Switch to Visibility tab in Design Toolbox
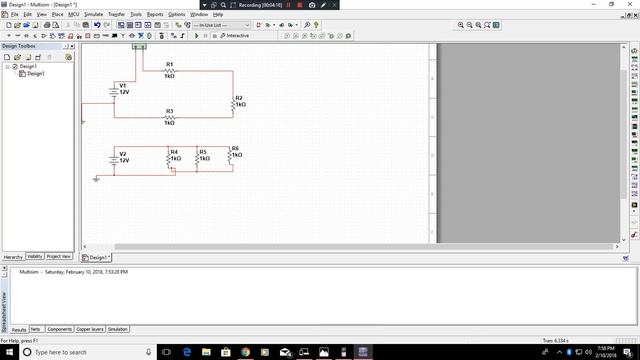640x360 pixels. (x=35, y=256)
